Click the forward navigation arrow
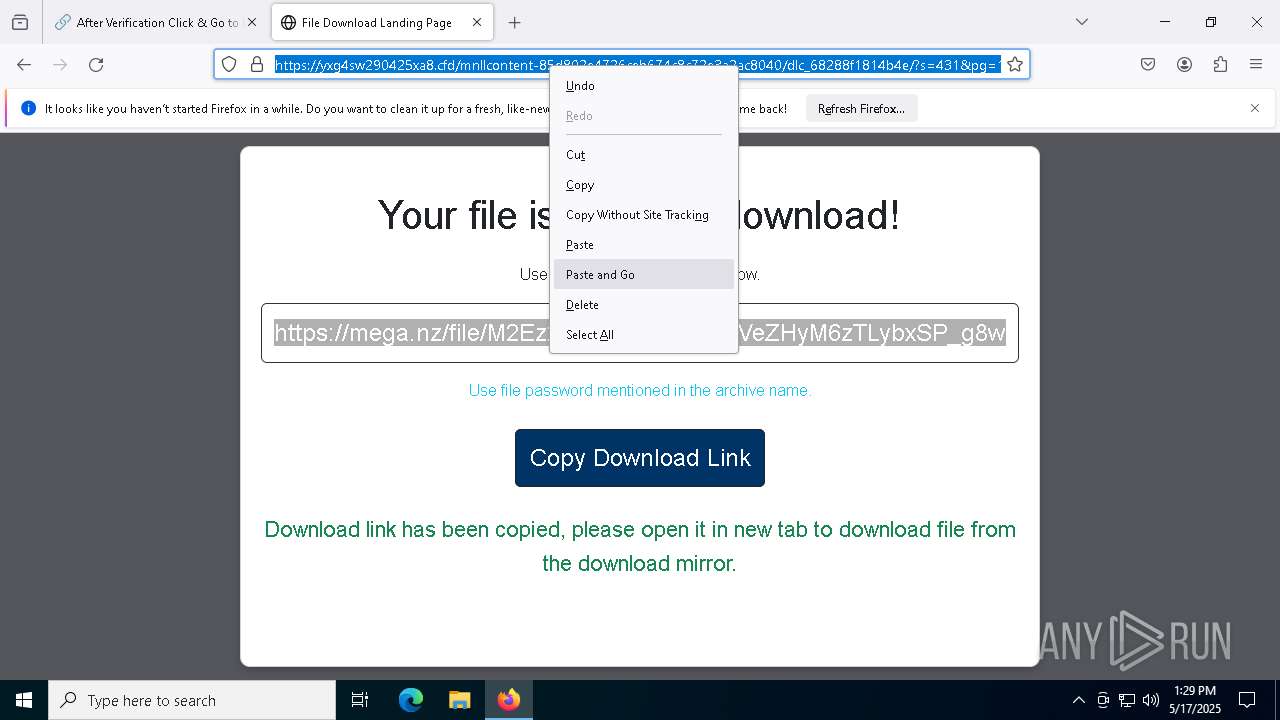 pos(60,65)
